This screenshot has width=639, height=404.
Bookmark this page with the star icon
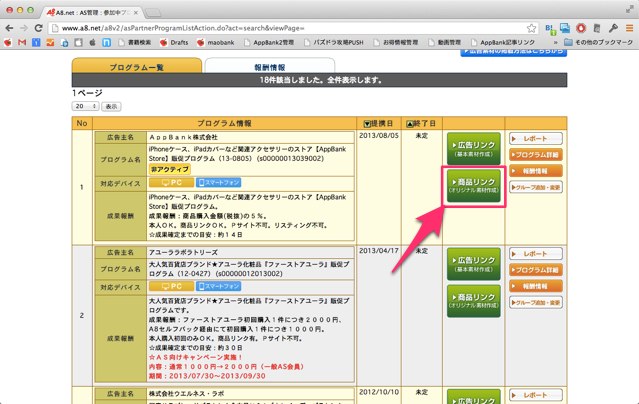click(x=531, y=28)
